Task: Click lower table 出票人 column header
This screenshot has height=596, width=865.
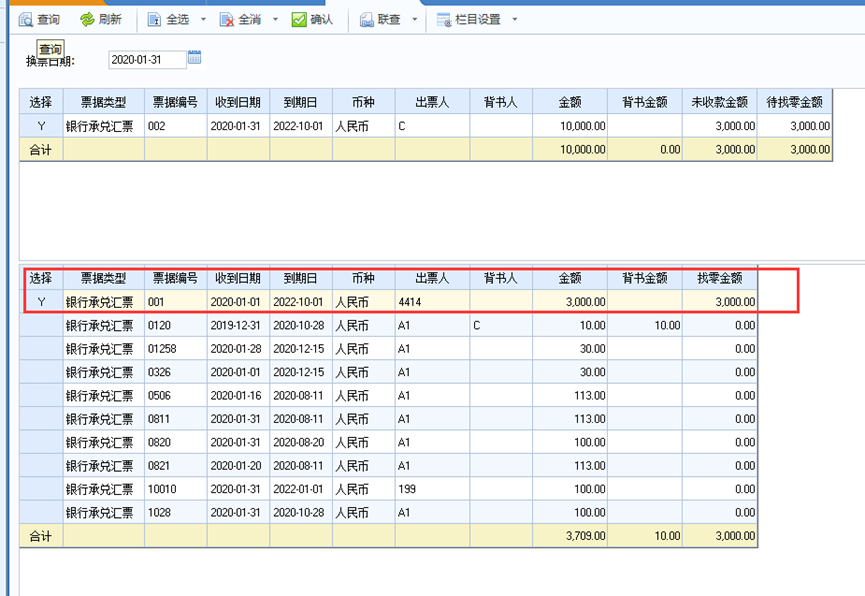Action: 432,278
